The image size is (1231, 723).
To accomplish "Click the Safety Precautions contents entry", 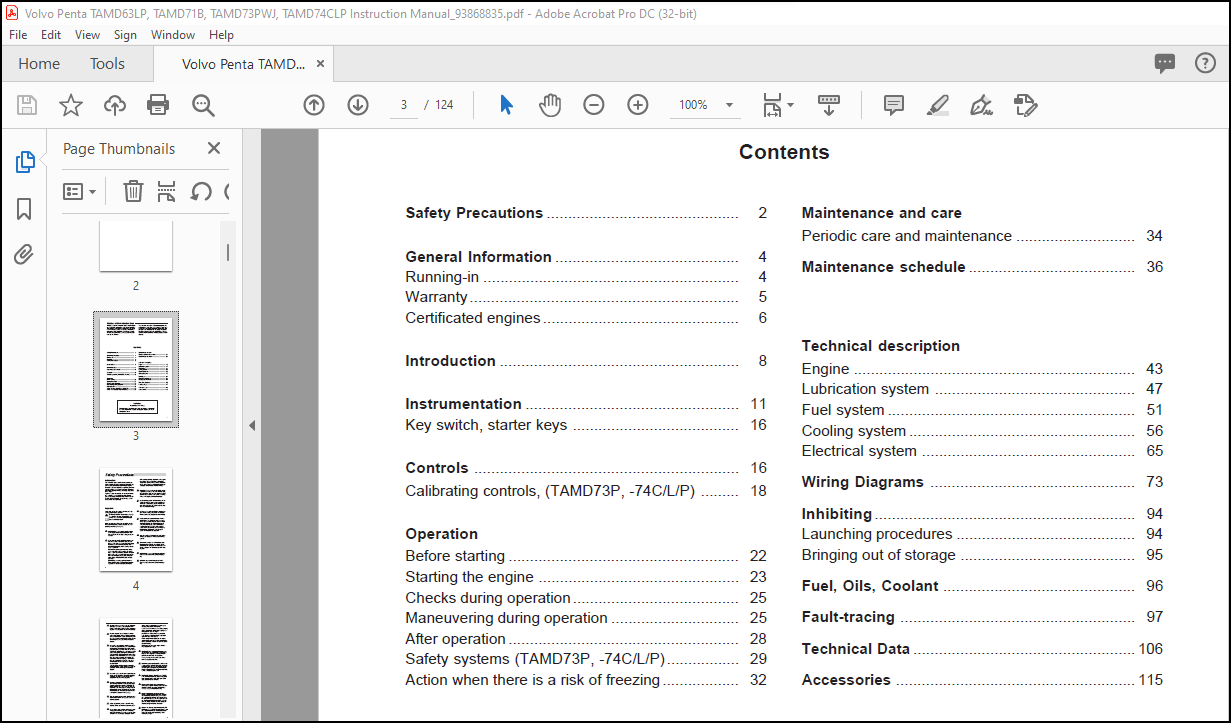I will (586, 213).
